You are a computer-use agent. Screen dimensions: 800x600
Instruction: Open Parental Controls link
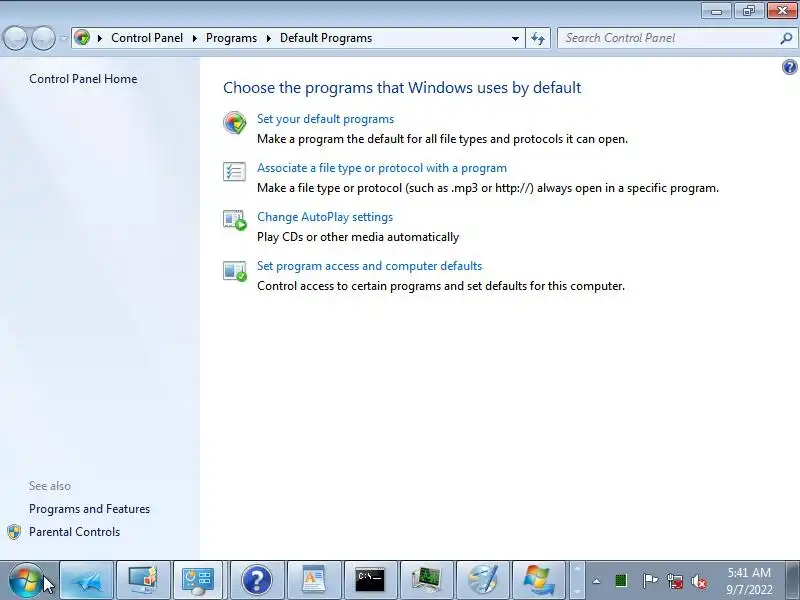[x=74, y=532]
